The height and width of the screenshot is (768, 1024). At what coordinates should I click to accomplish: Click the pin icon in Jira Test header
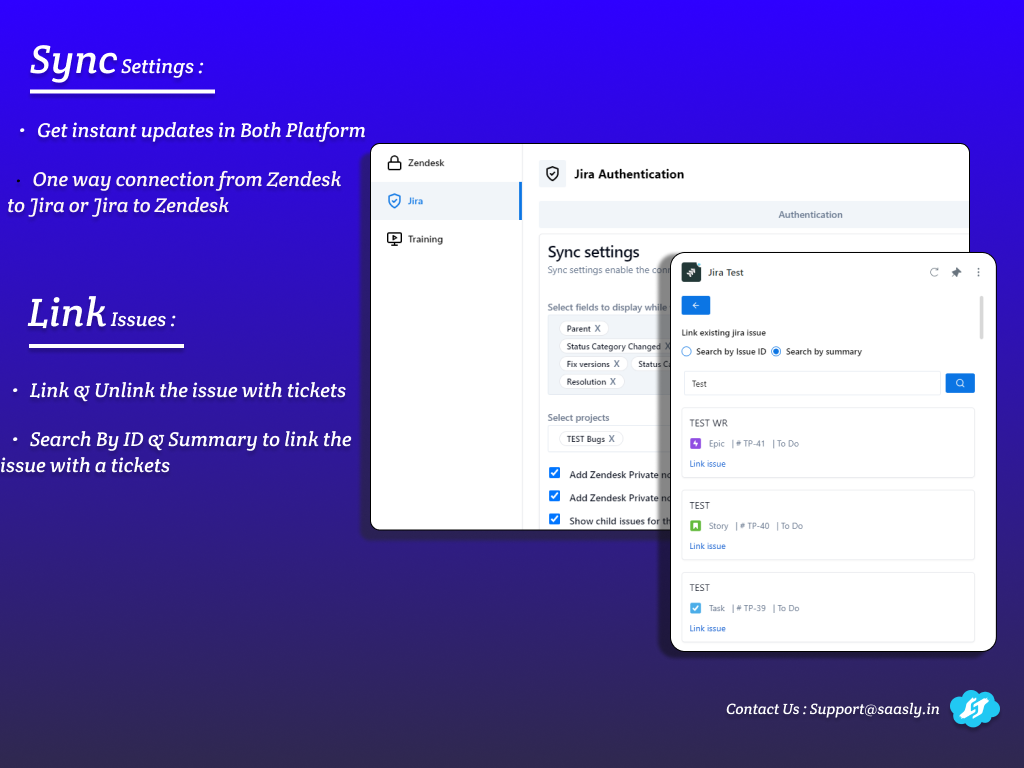click(956, 272)
